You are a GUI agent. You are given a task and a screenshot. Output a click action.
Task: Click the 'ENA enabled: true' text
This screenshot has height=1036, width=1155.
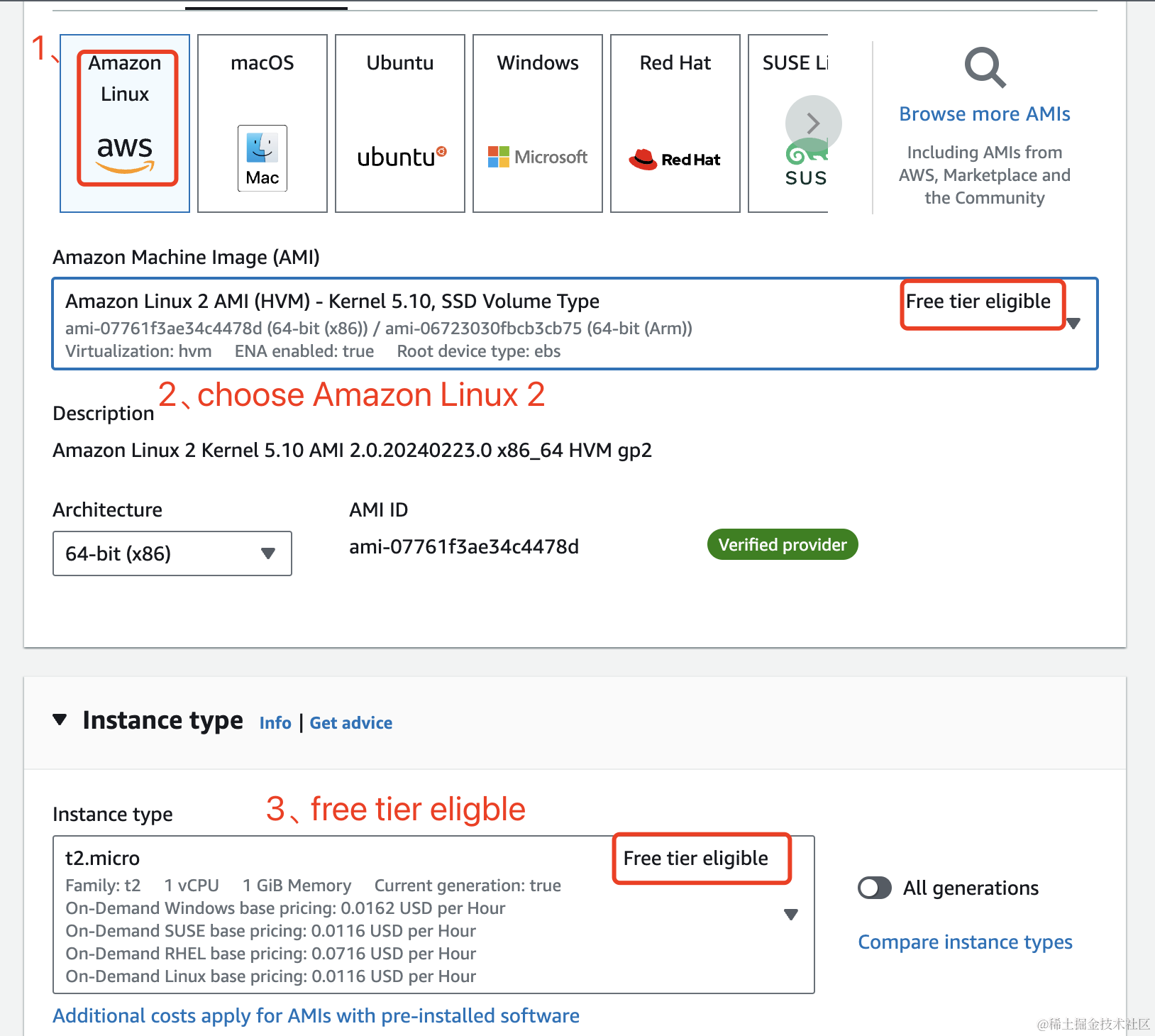304,351
